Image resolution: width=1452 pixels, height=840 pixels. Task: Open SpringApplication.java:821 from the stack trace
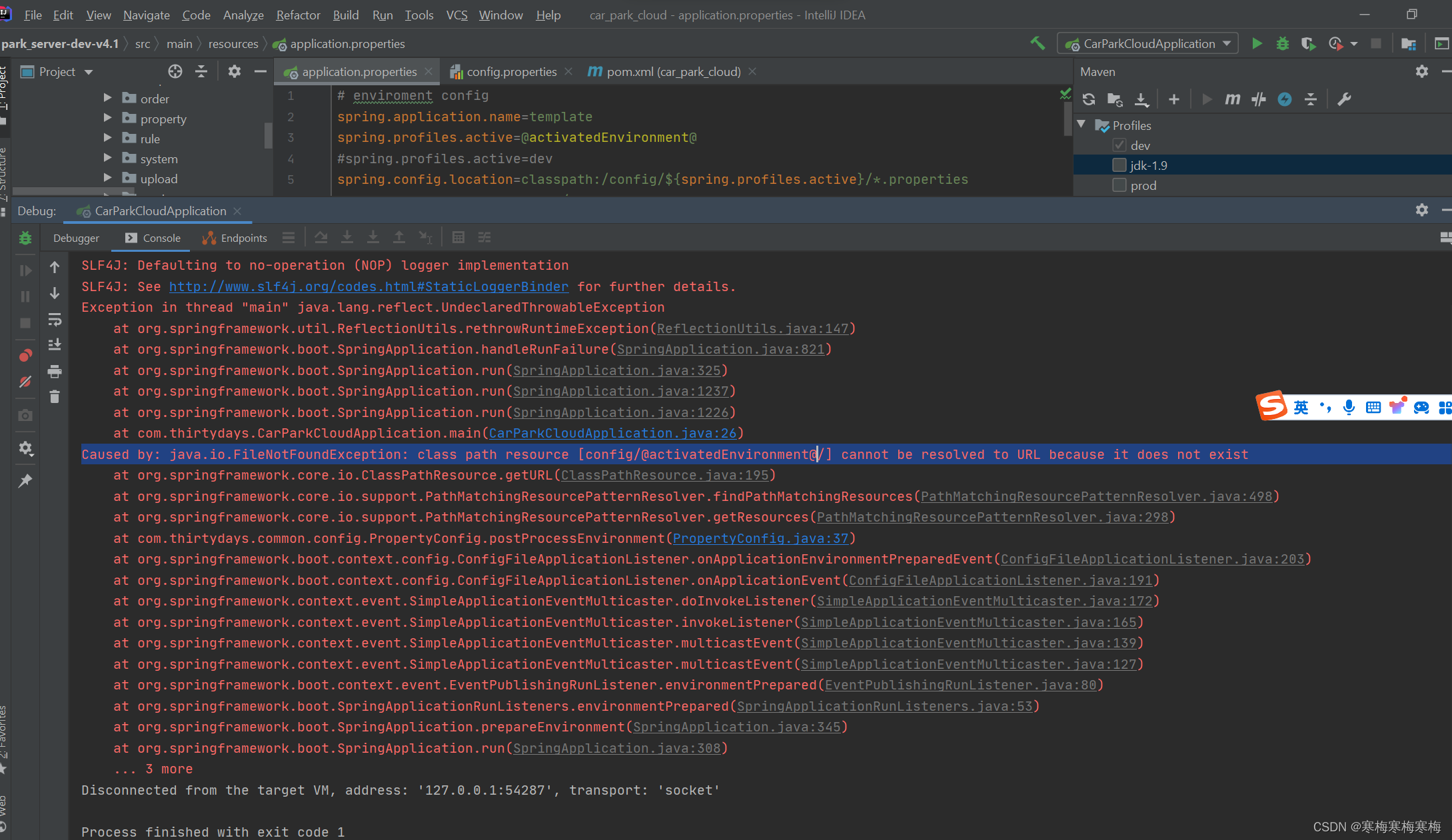pos(721,349)
